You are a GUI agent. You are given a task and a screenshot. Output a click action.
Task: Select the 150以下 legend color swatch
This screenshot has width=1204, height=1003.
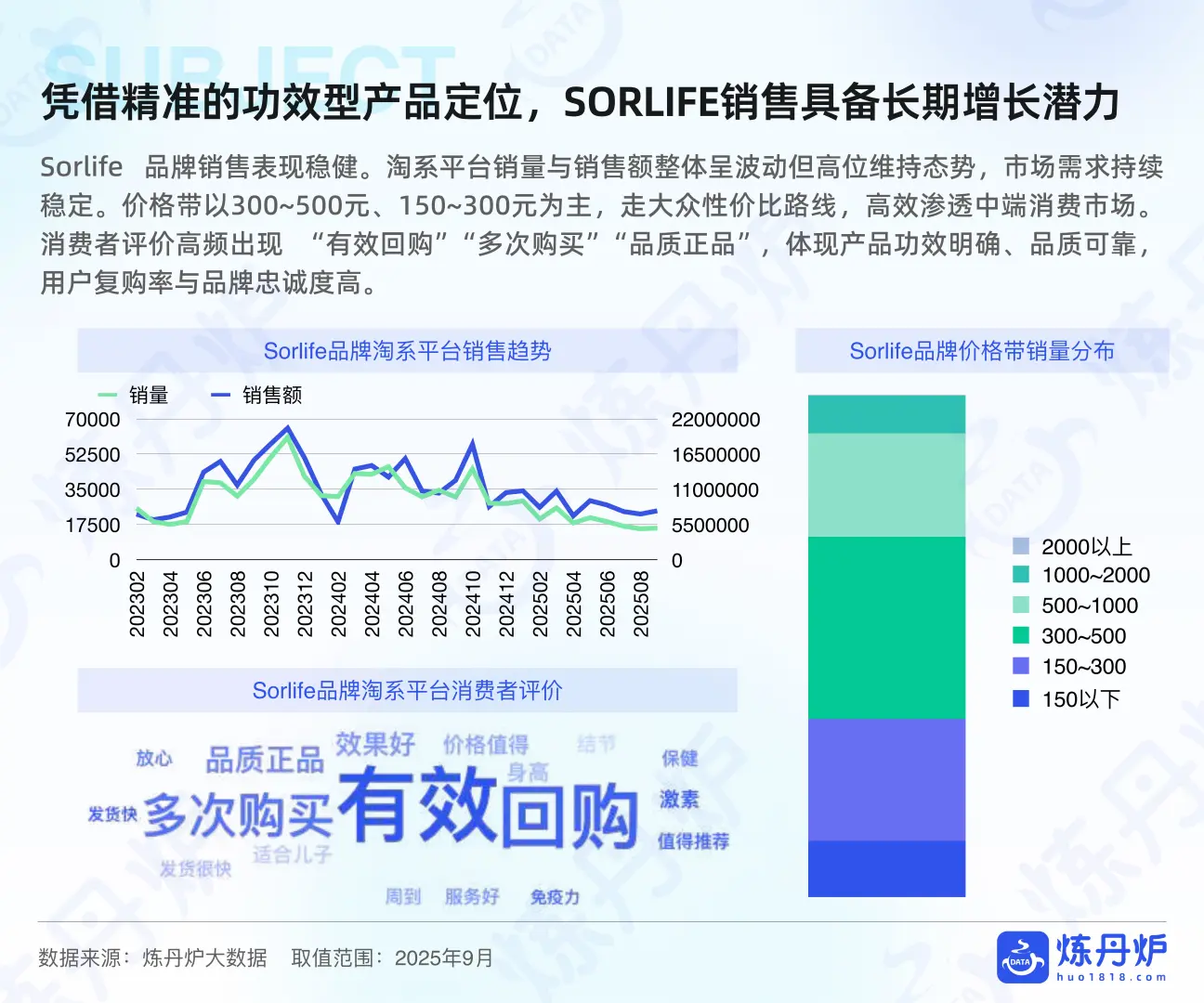click(x=1022, y=698)
